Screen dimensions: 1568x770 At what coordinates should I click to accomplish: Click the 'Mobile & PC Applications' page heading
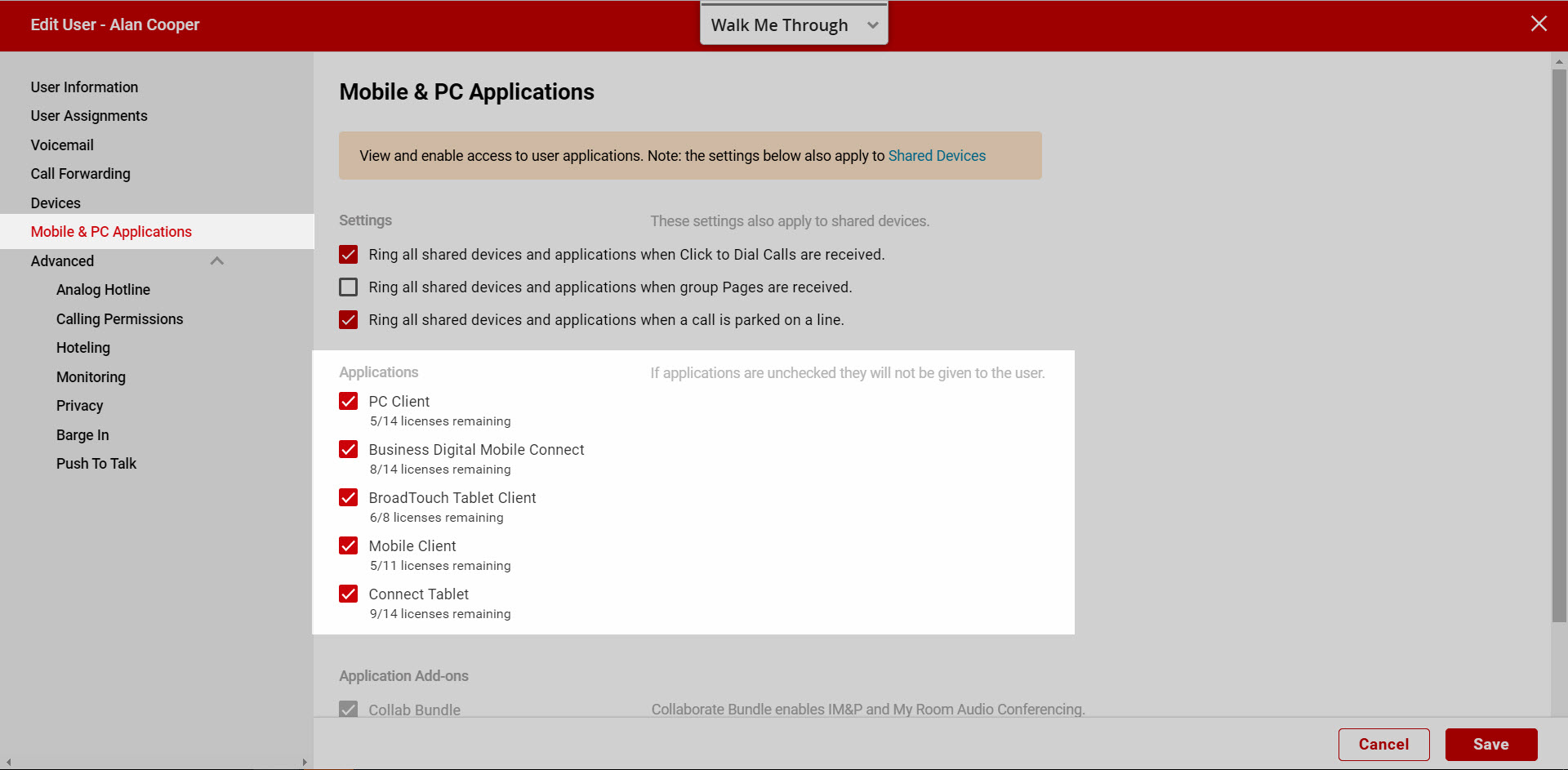point(466,92)
